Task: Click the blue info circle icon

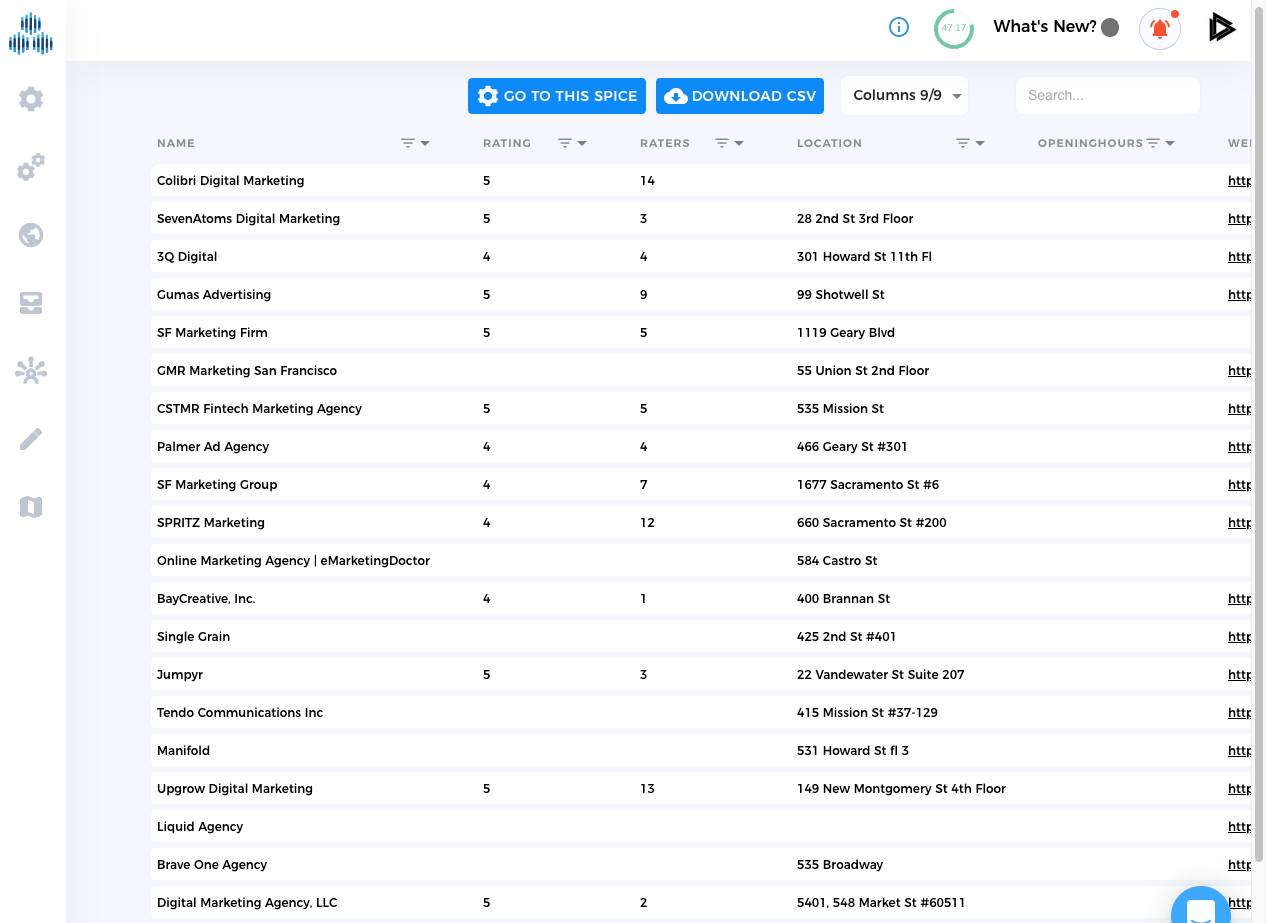Action: coord(899,28)
